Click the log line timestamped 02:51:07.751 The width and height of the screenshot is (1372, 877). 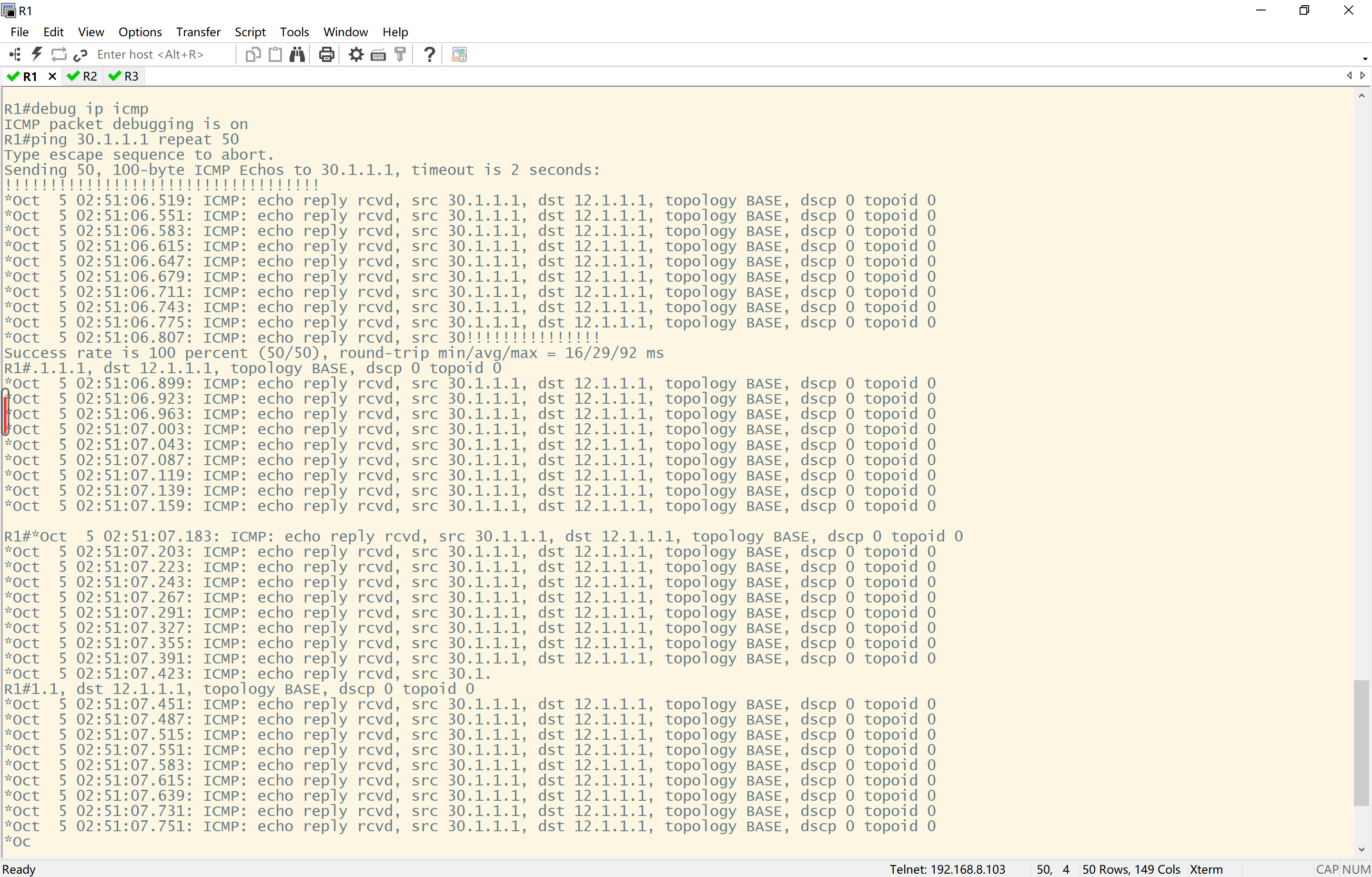pyautogui.click(x=470, y=827)
